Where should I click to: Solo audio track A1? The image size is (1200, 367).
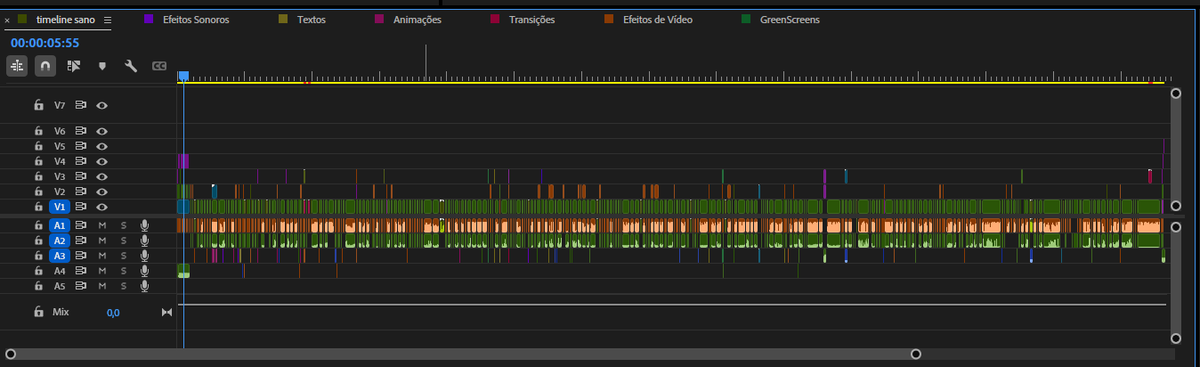(124, 226)
